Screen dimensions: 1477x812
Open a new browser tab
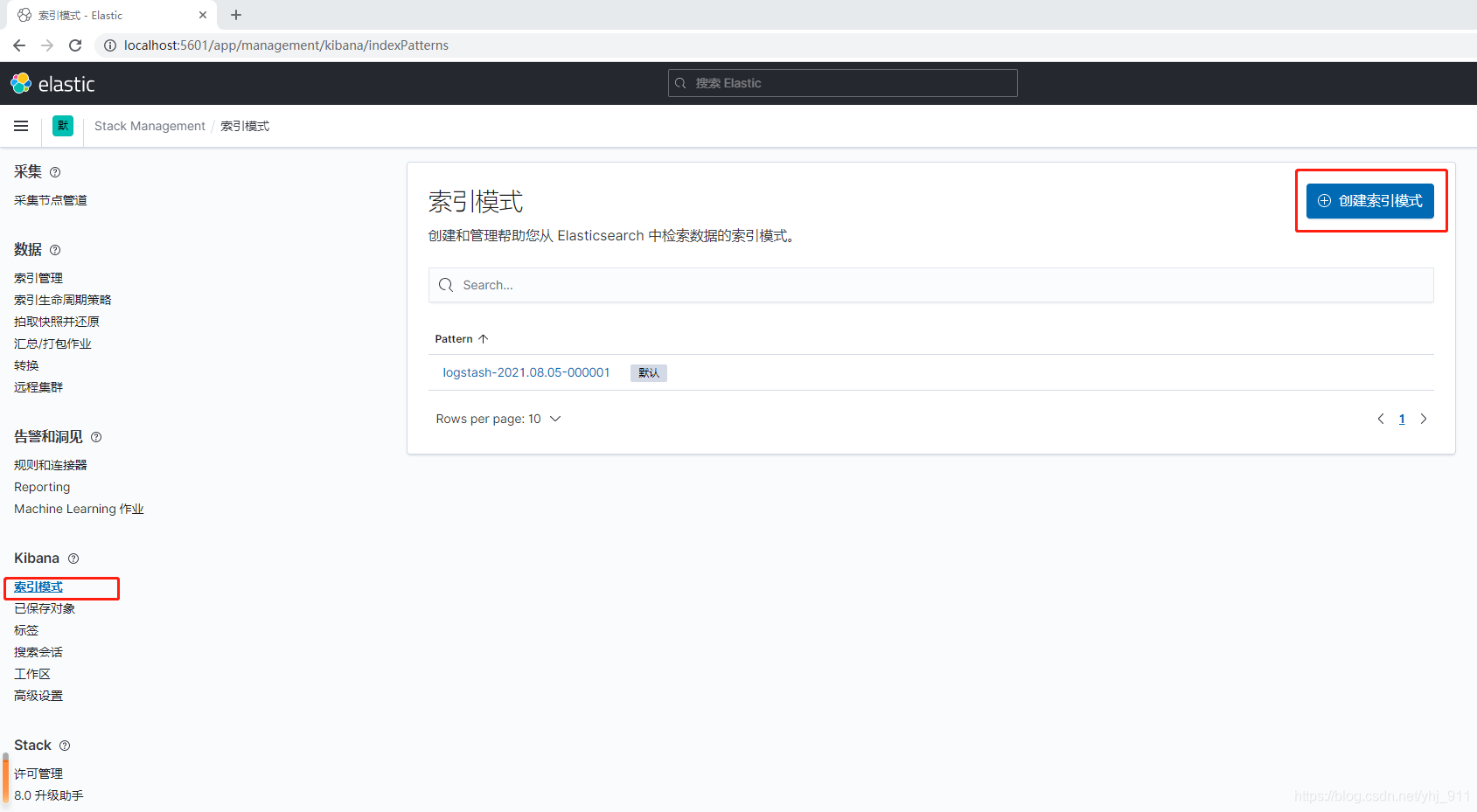click(x=236, y=15)
